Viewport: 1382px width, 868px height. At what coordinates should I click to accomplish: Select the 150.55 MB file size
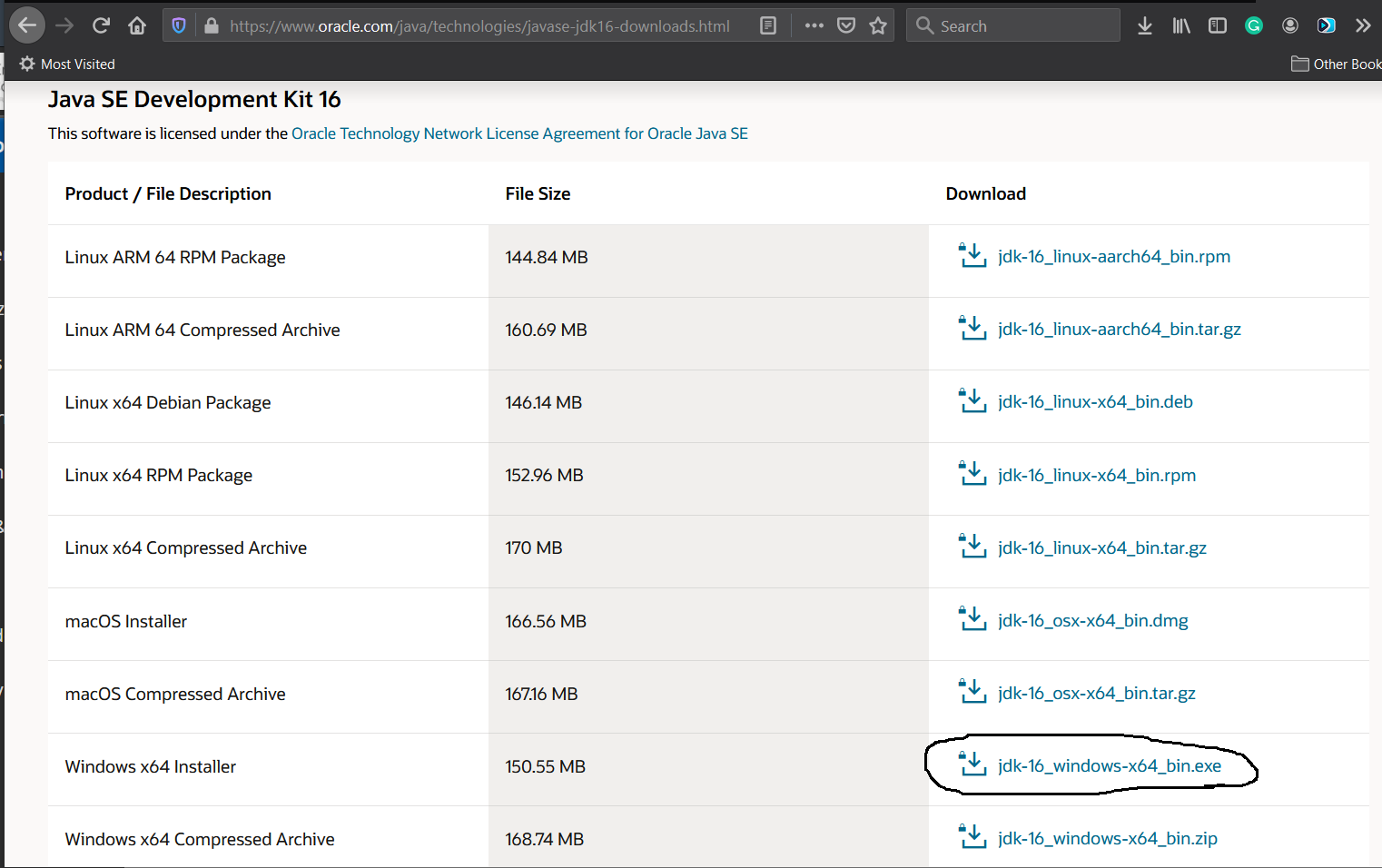pyautogui.click(x=545, y=766)
